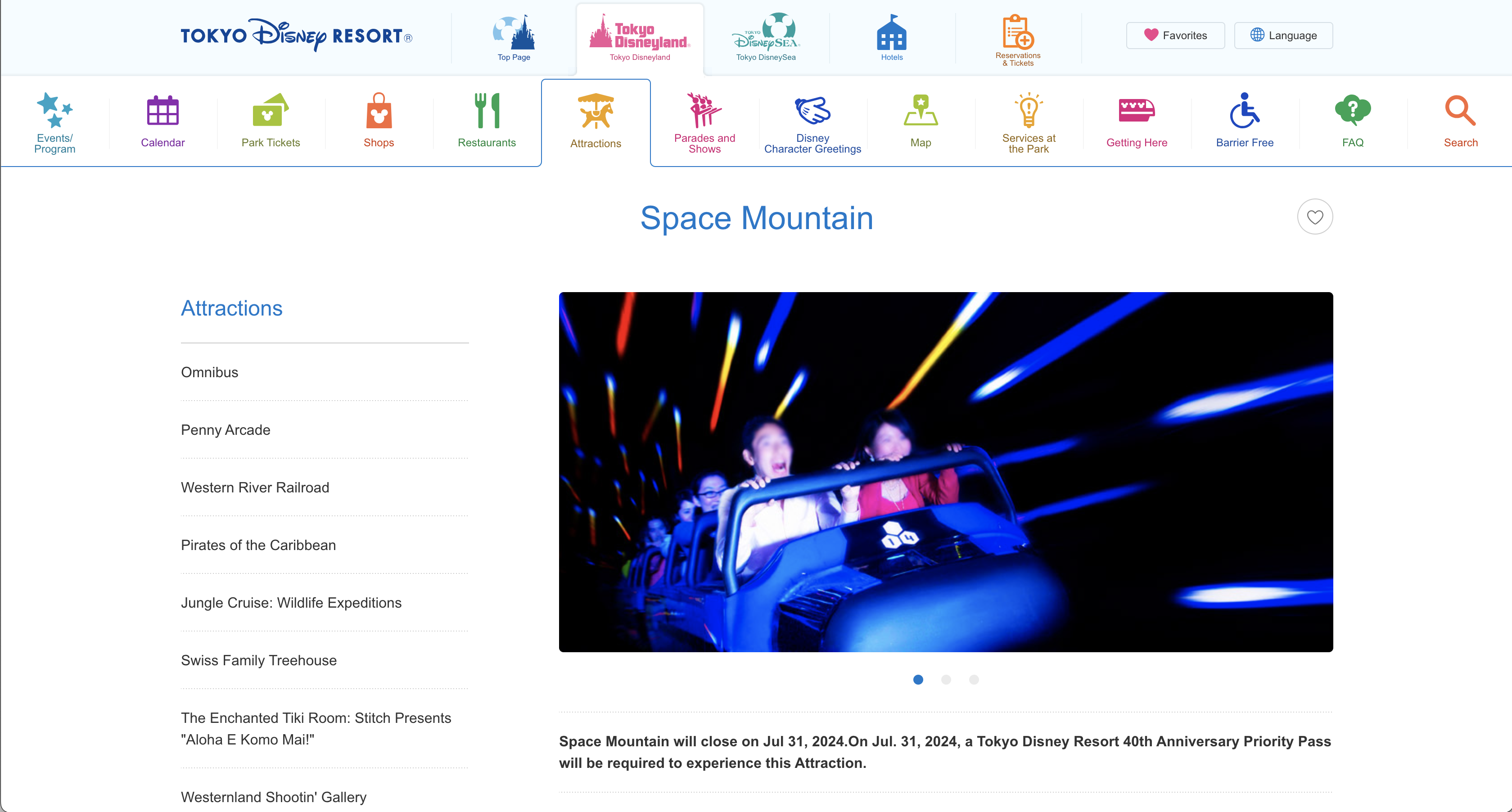Screen dimensions: 1512x812
Task: Click the Events/Program stars icon
Action: (54, 110)
